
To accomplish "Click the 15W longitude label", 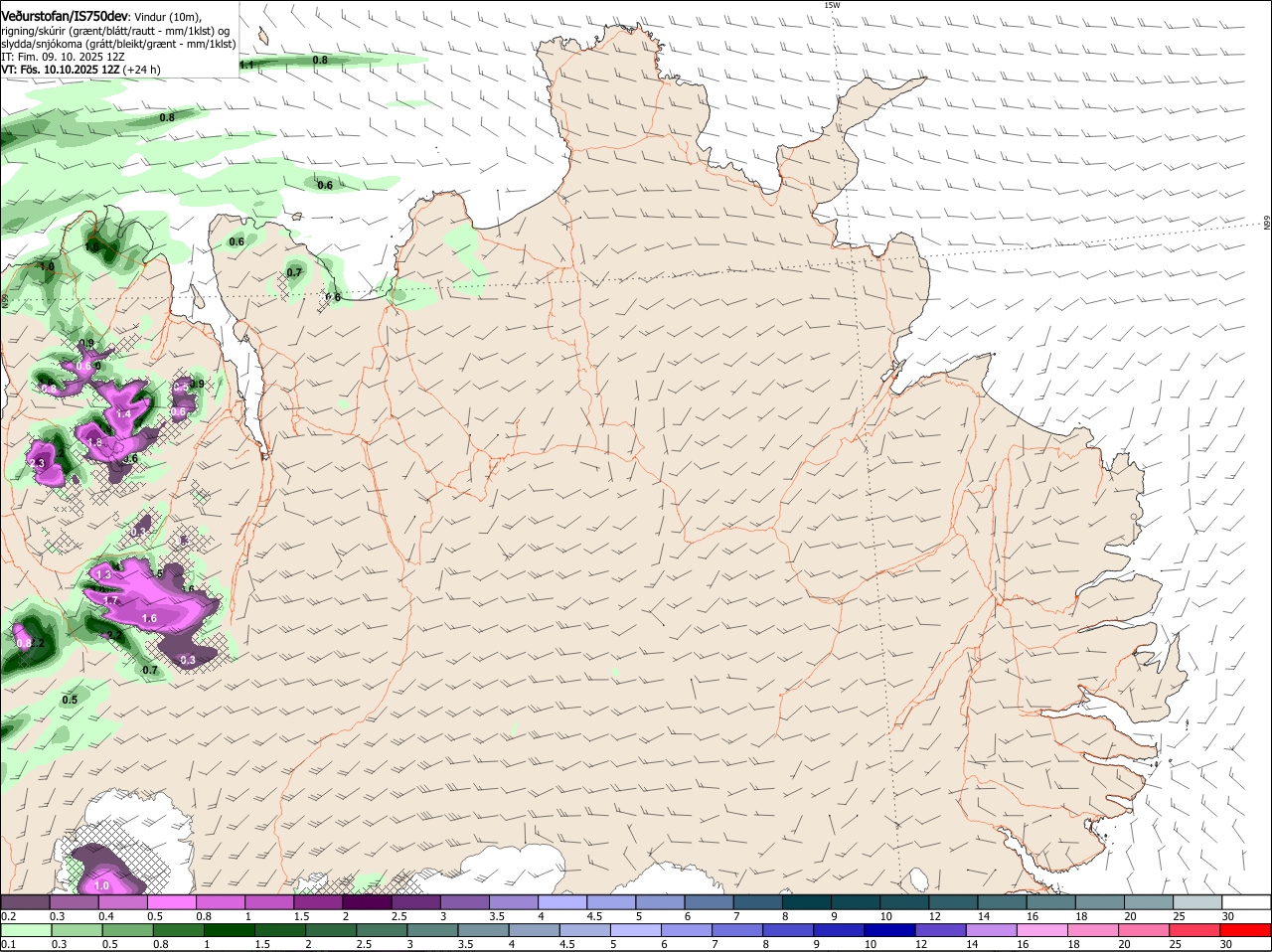I will click(832, 5).
